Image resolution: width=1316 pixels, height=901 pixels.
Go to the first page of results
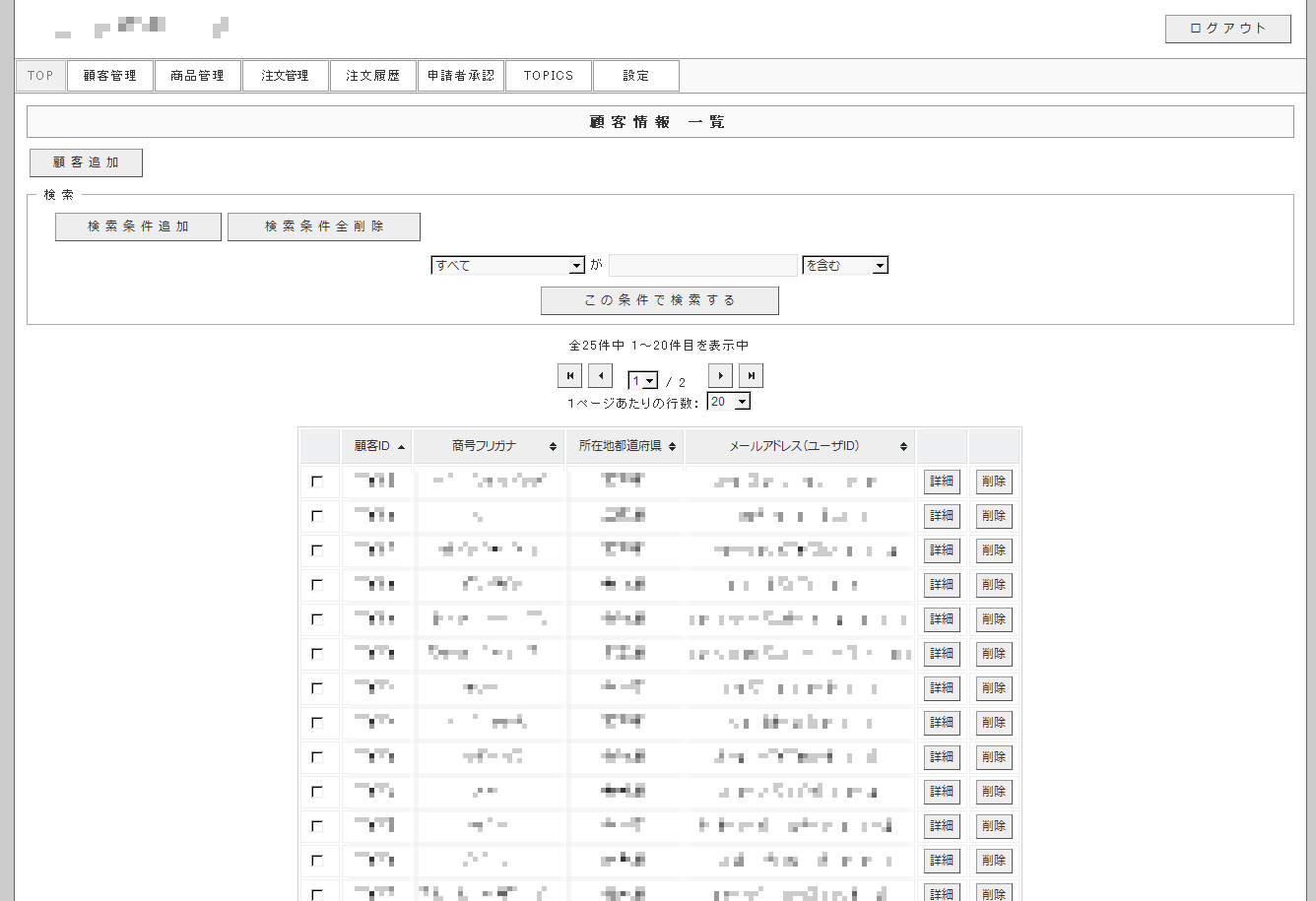click(569, 376)
